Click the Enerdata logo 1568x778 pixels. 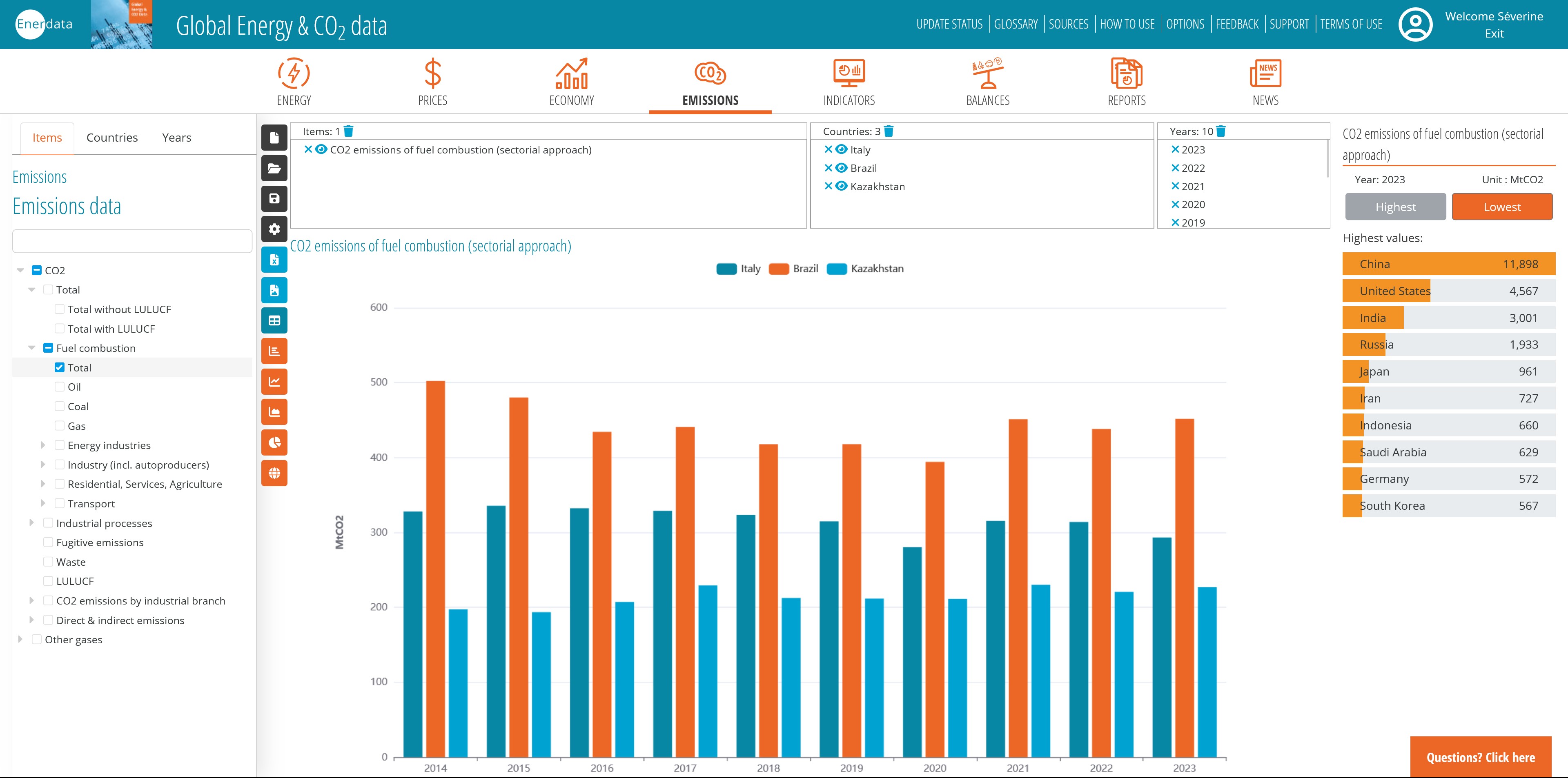coord(44,24)
